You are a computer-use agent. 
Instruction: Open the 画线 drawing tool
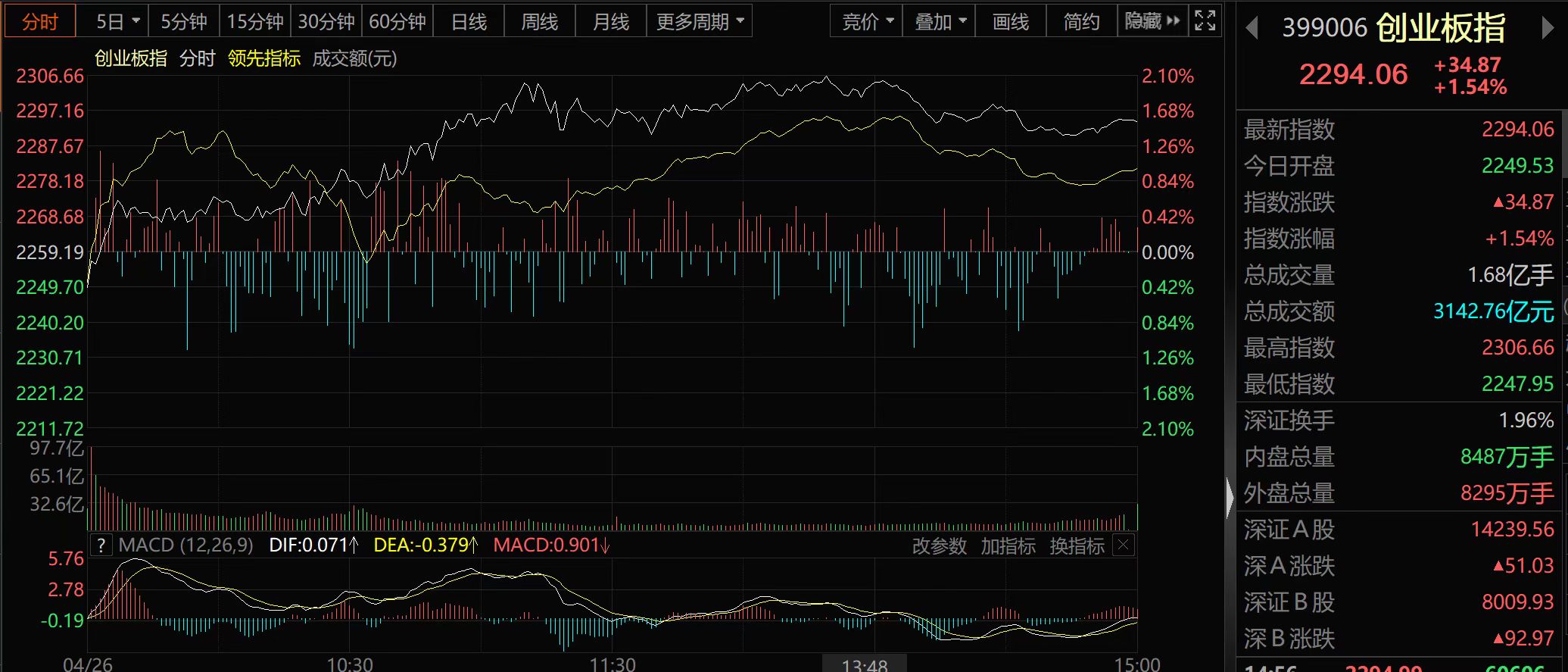click(1010, 22)
